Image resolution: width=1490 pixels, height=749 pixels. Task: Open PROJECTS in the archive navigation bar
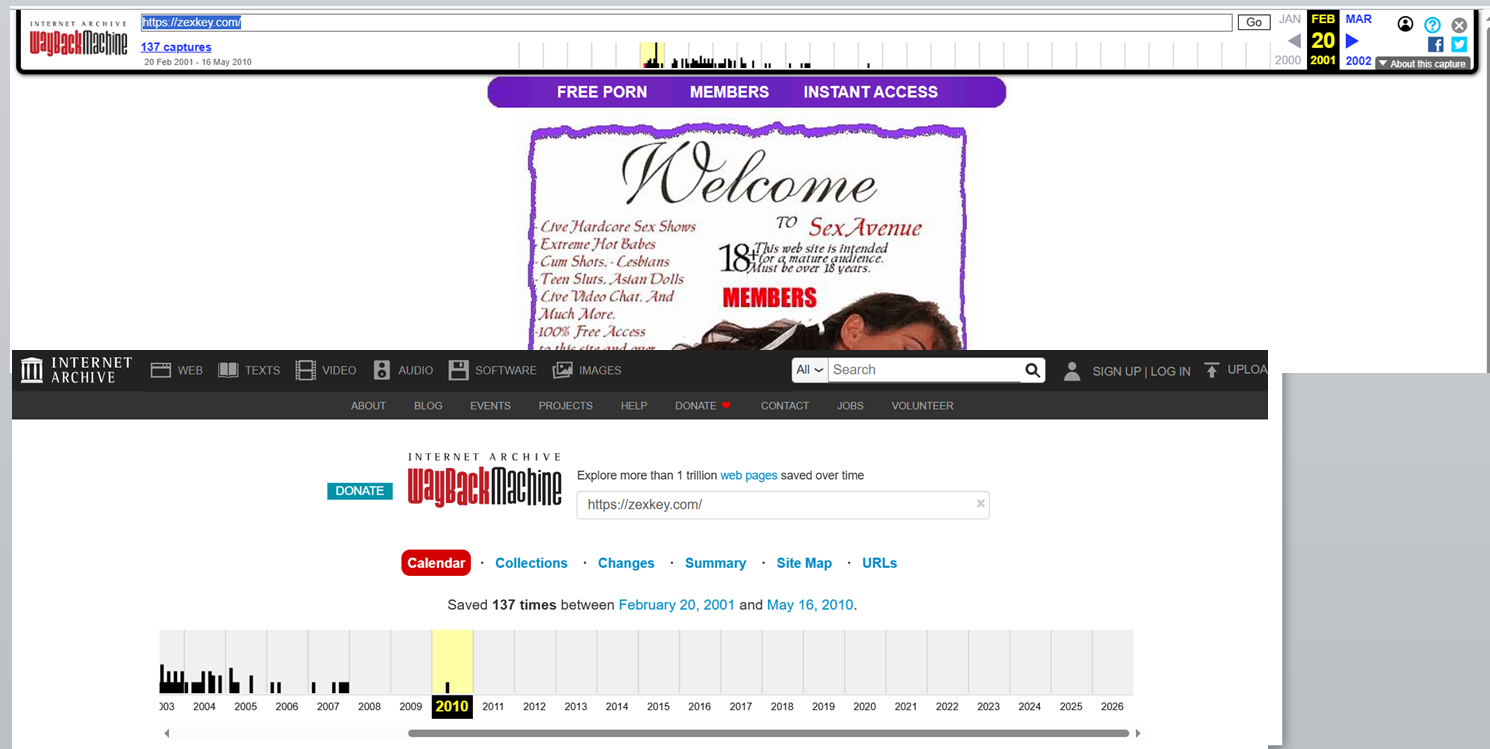click(x=565, y=406)
